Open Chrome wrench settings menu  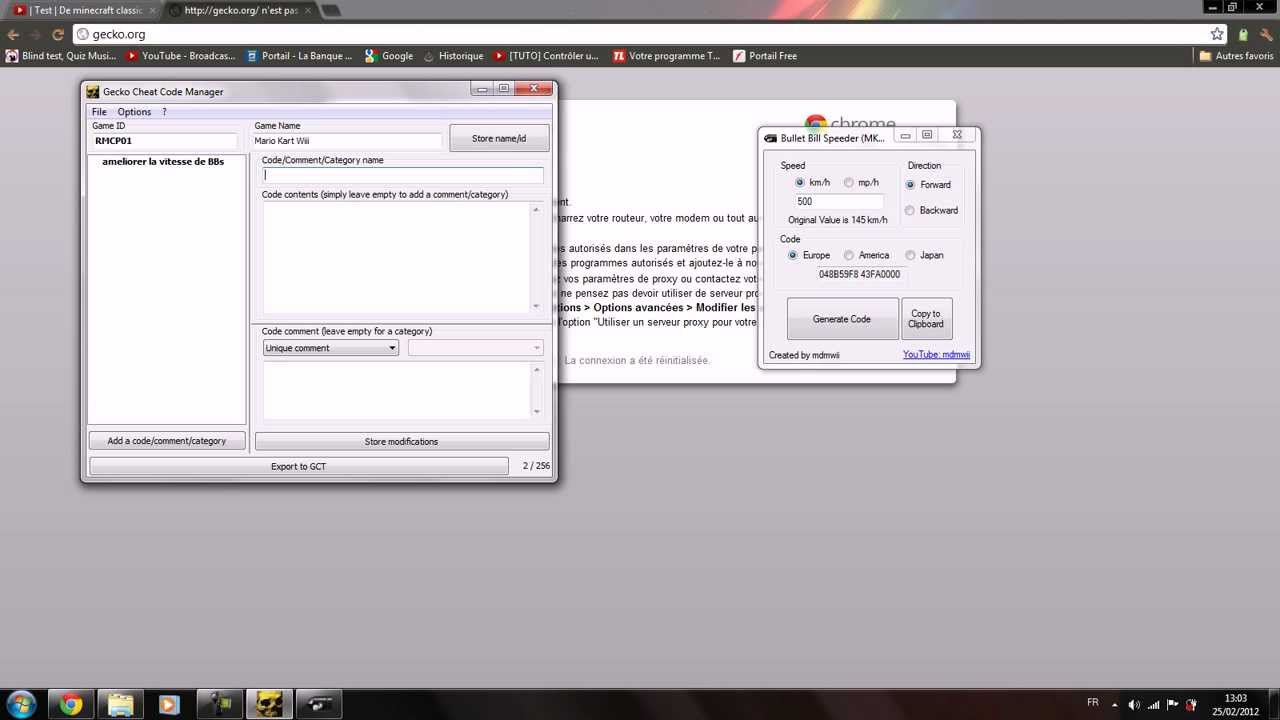click(x=1266, y=34)
